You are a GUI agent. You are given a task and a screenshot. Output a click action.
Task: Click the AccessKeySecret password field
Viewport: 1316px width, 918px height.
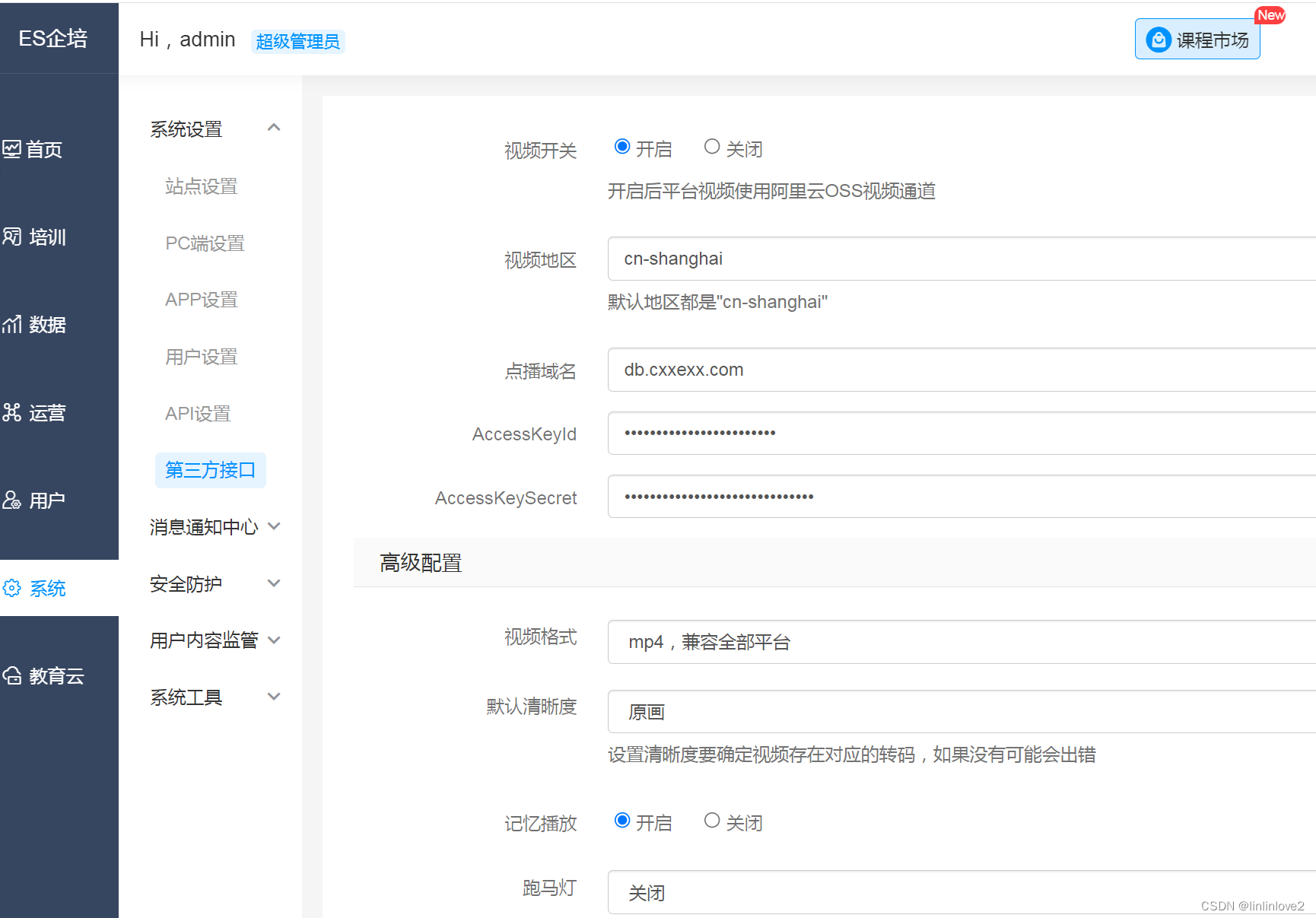(x=962, y=497)
